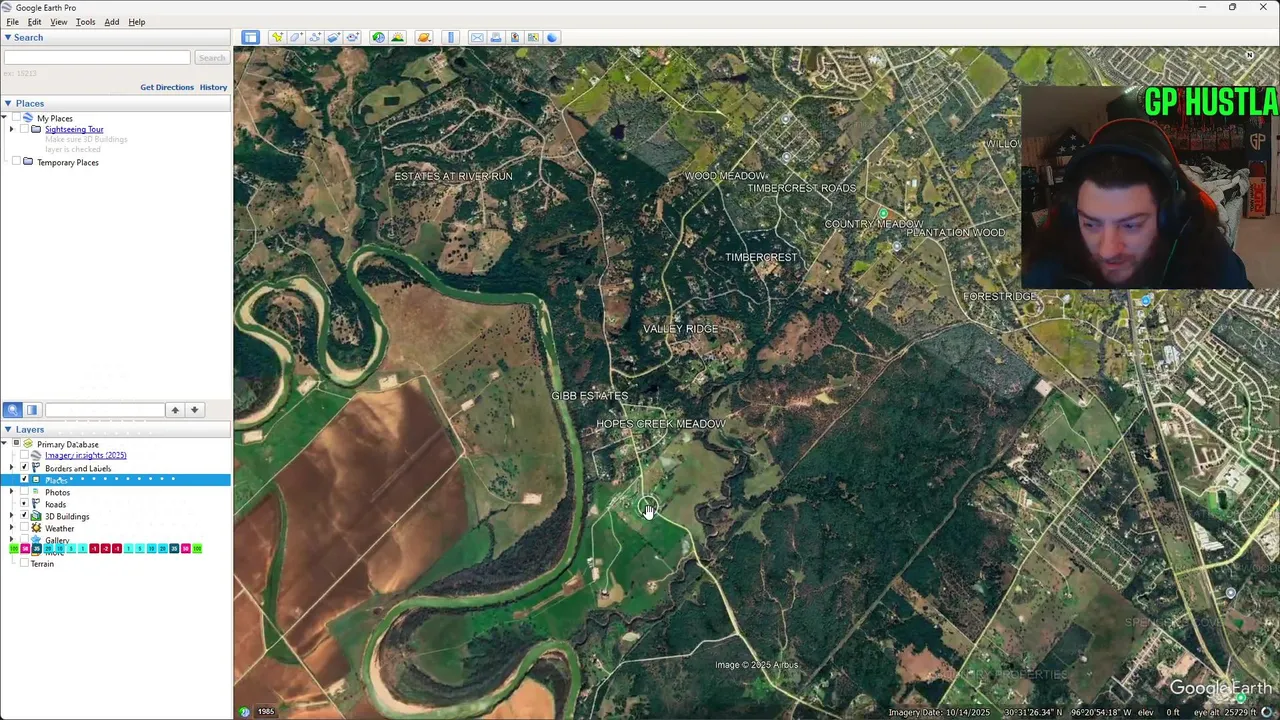Select the Temporary Places tree row

68,162
